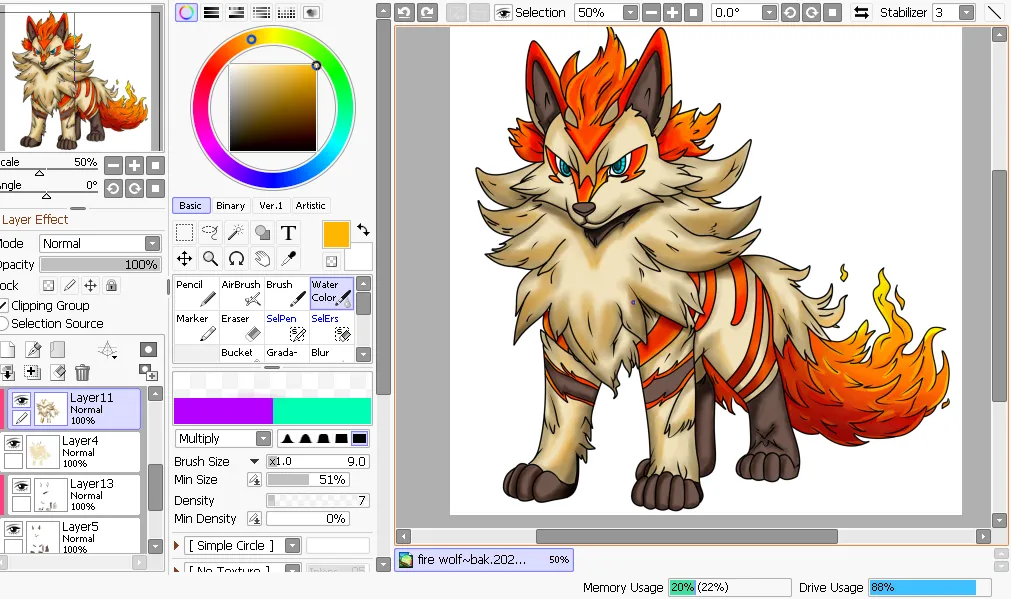This screenshot has width=1011, height=599.
Task: Select the Move tool
Action: tap(184, 259)
